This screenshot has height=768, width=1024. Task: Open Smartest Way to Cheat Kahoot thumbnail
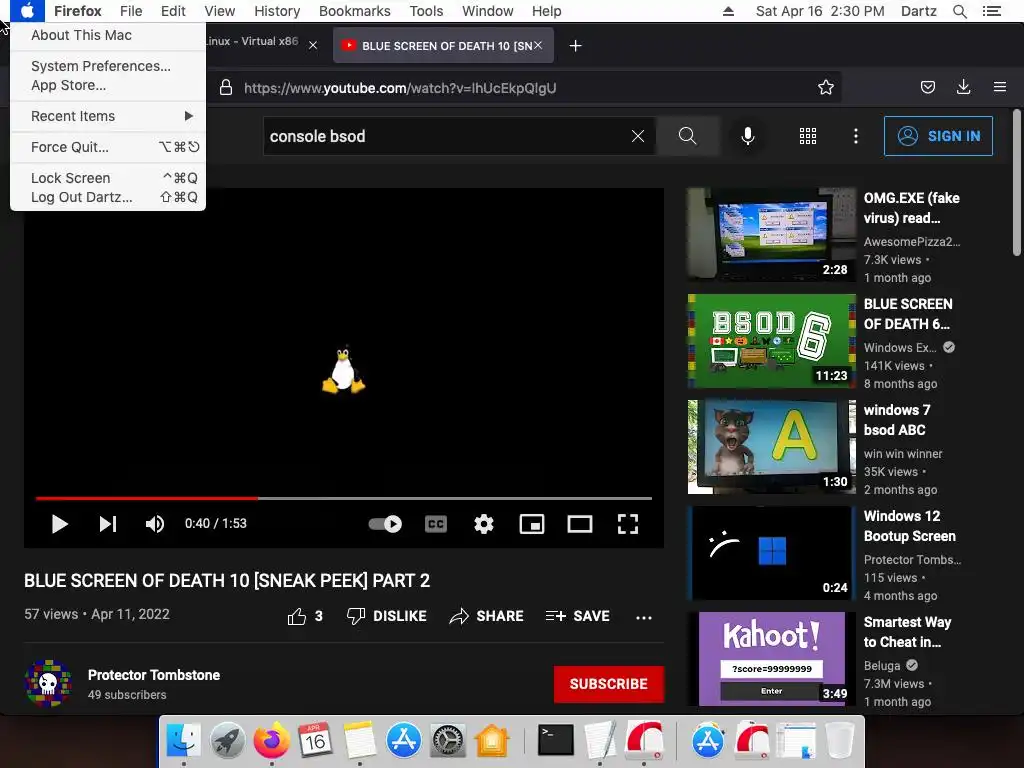[771, 658]
